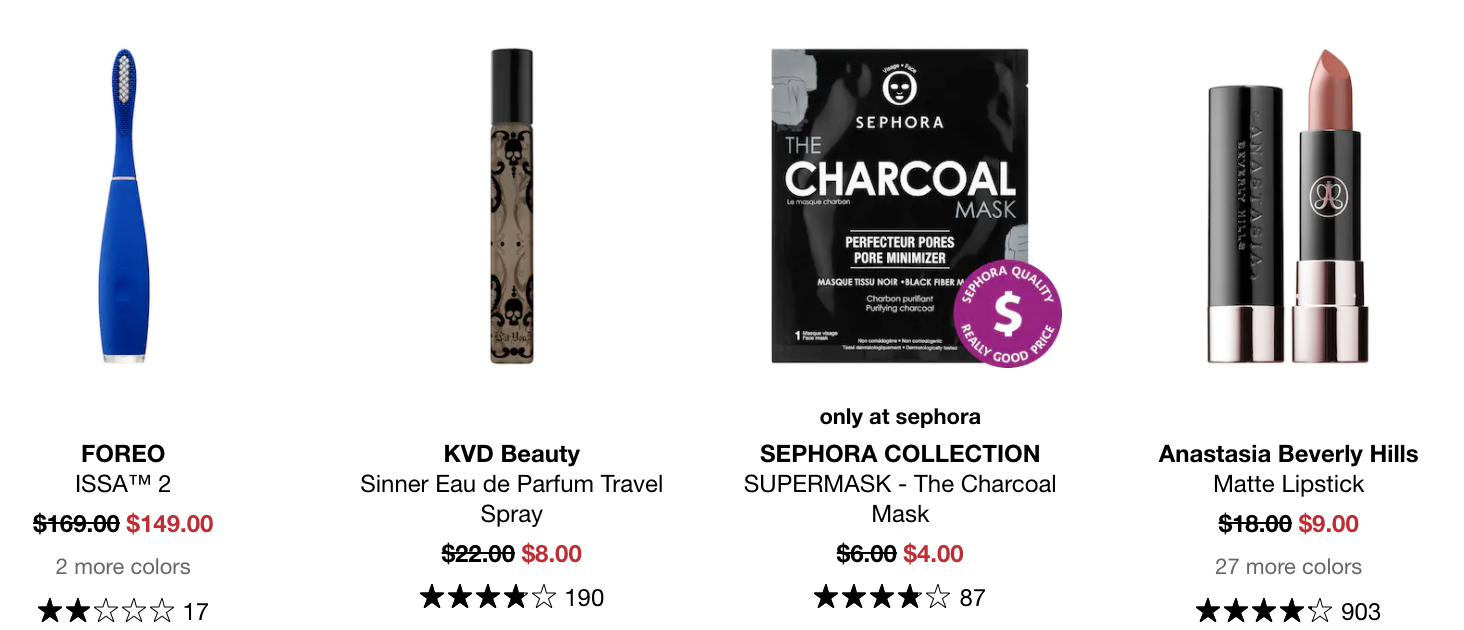Open the Anastasia Beverly Hills brand link
This screenshot has height=630, width=1464.
pos(1288,454)
